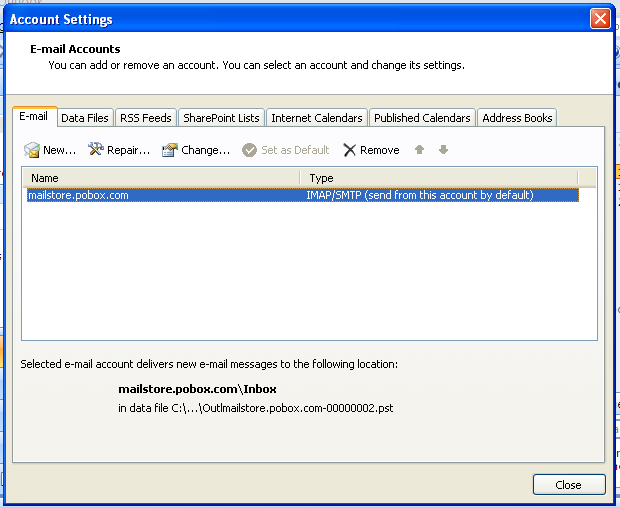Go to the SharePoint Lists tab

221,118
